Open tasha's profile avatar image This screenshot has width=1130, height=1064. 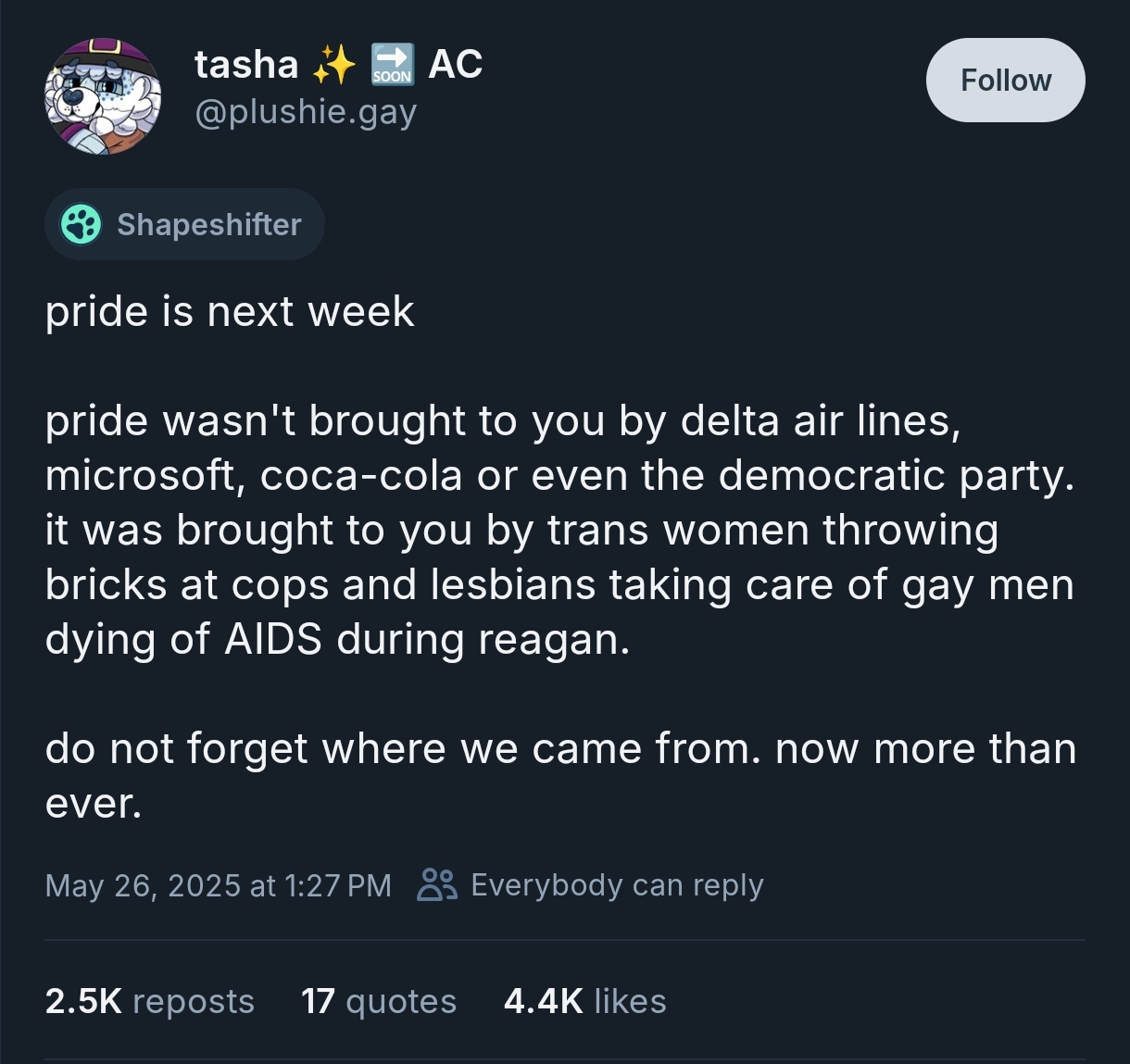[x=103, y=96]
